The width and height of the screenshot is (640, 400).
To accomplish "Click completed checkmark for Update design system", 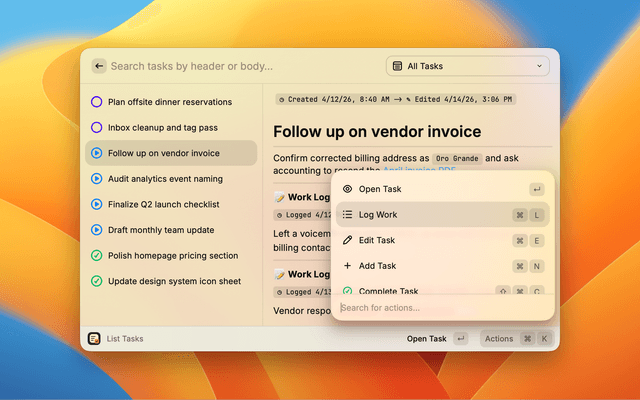I will (x=96, y=281).
